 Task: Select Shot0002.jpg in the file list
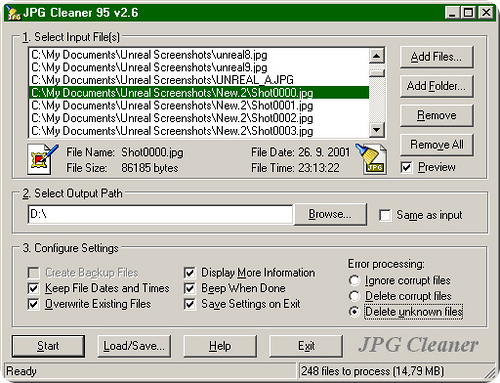[x=199, y=118]
